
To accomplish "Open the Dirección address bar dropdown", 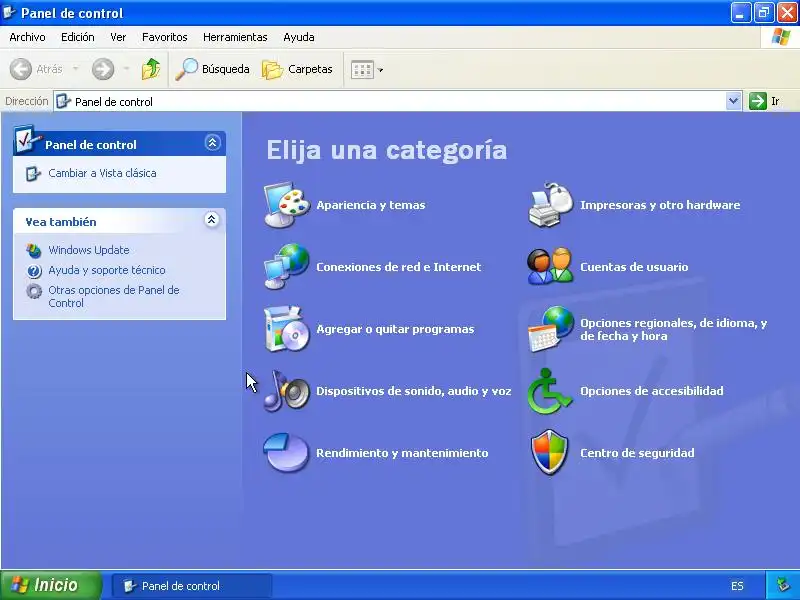I will [733, 101].
